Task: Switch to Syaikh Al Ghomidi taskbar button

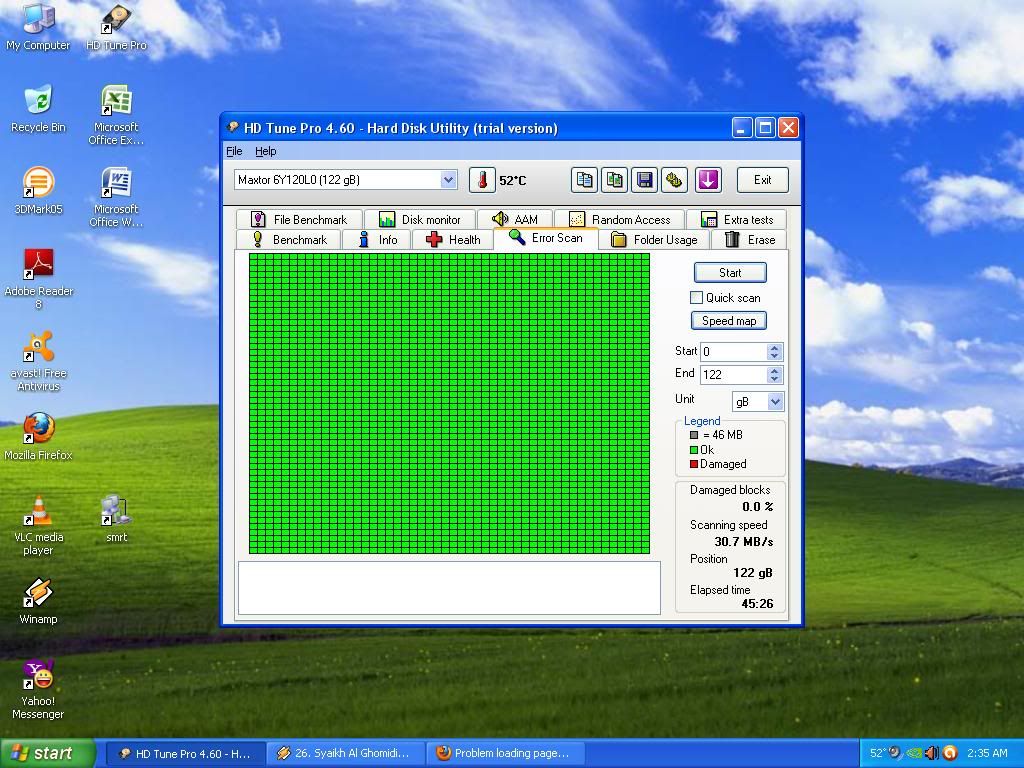Action: [x=345, y=753]
